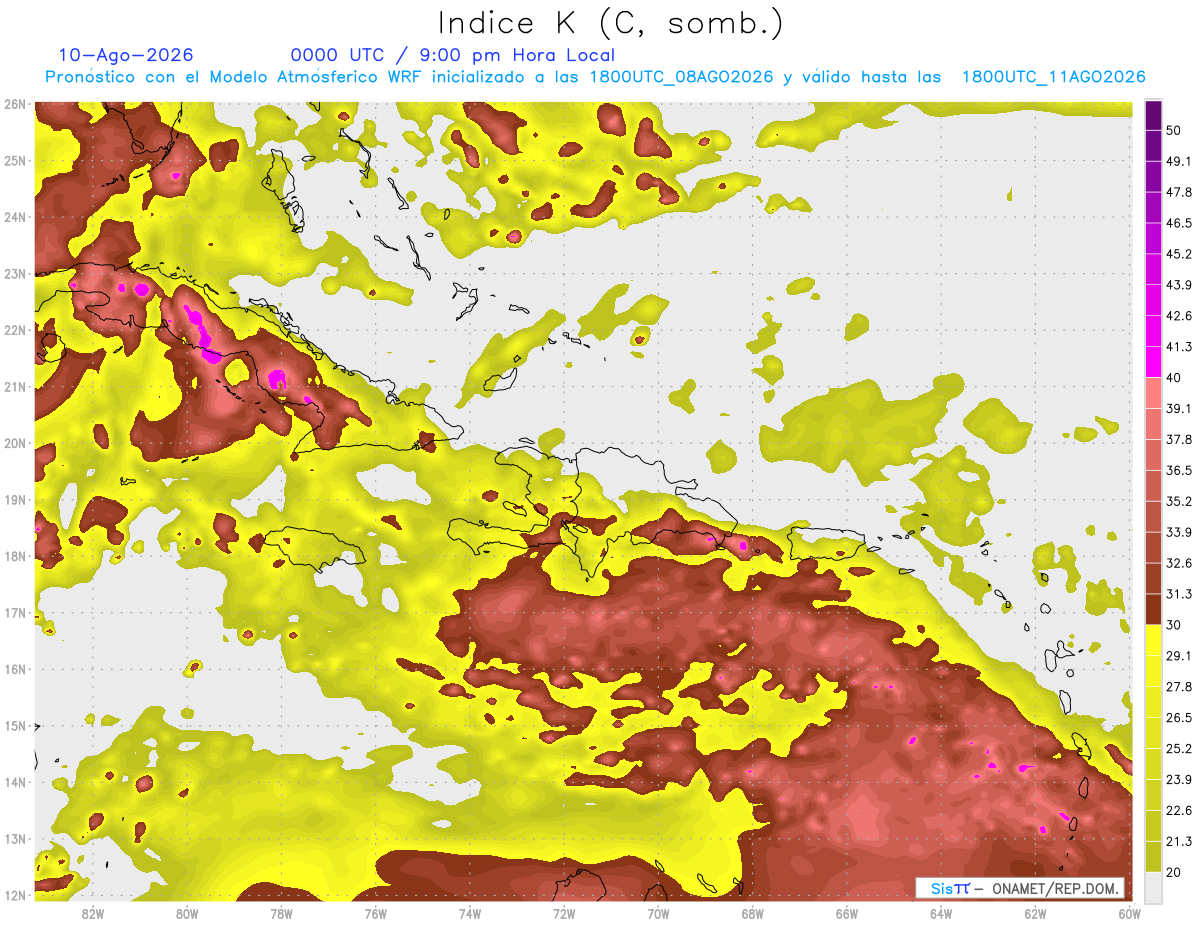Screen dimensions: 1200x927
Task: Click the "18N" latitude axis label
Action: tap(15, 556)
